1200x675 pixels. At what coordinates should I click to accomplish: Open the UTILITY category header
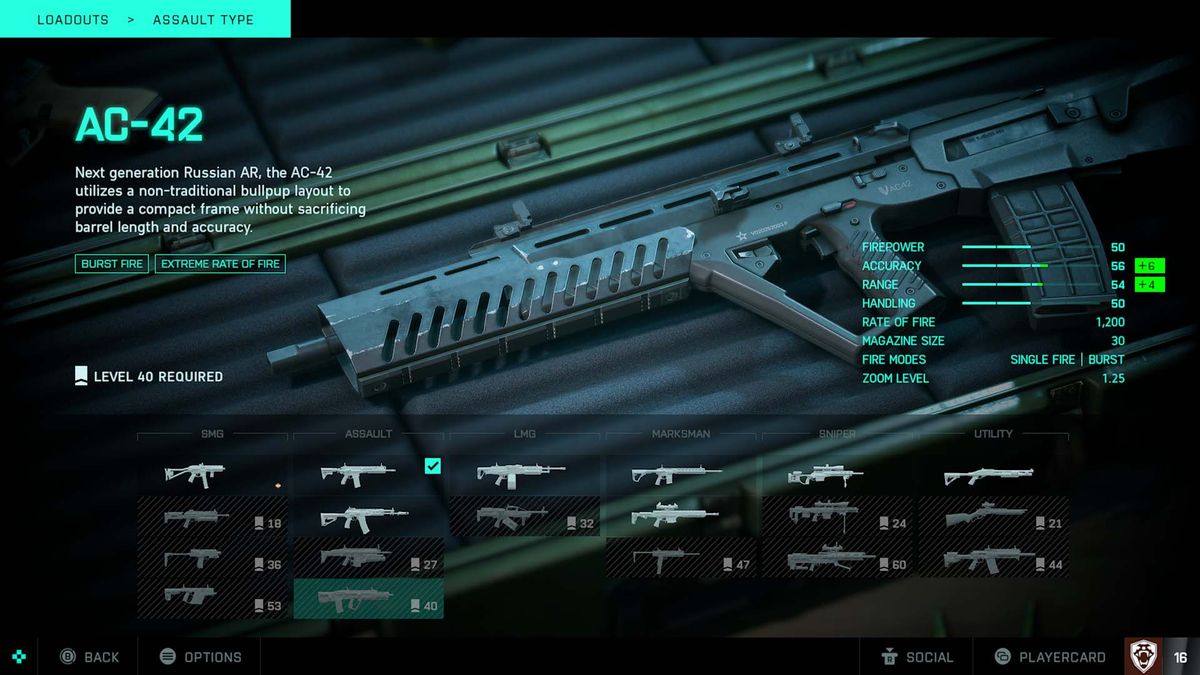coord(993,434)
